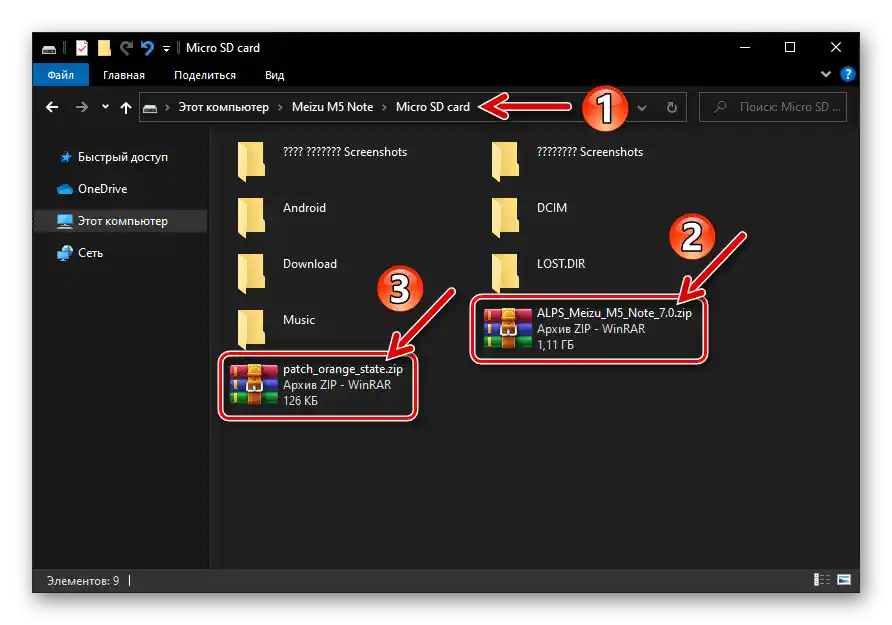Switch to large icons view in status bar
The image size is (892, 625).
pyautogui.click(x=844, y=580)
